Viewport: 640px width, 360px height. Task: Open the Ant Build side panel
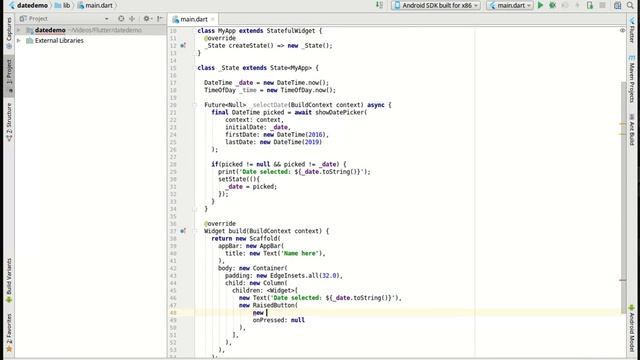click(x=632, y=130)
